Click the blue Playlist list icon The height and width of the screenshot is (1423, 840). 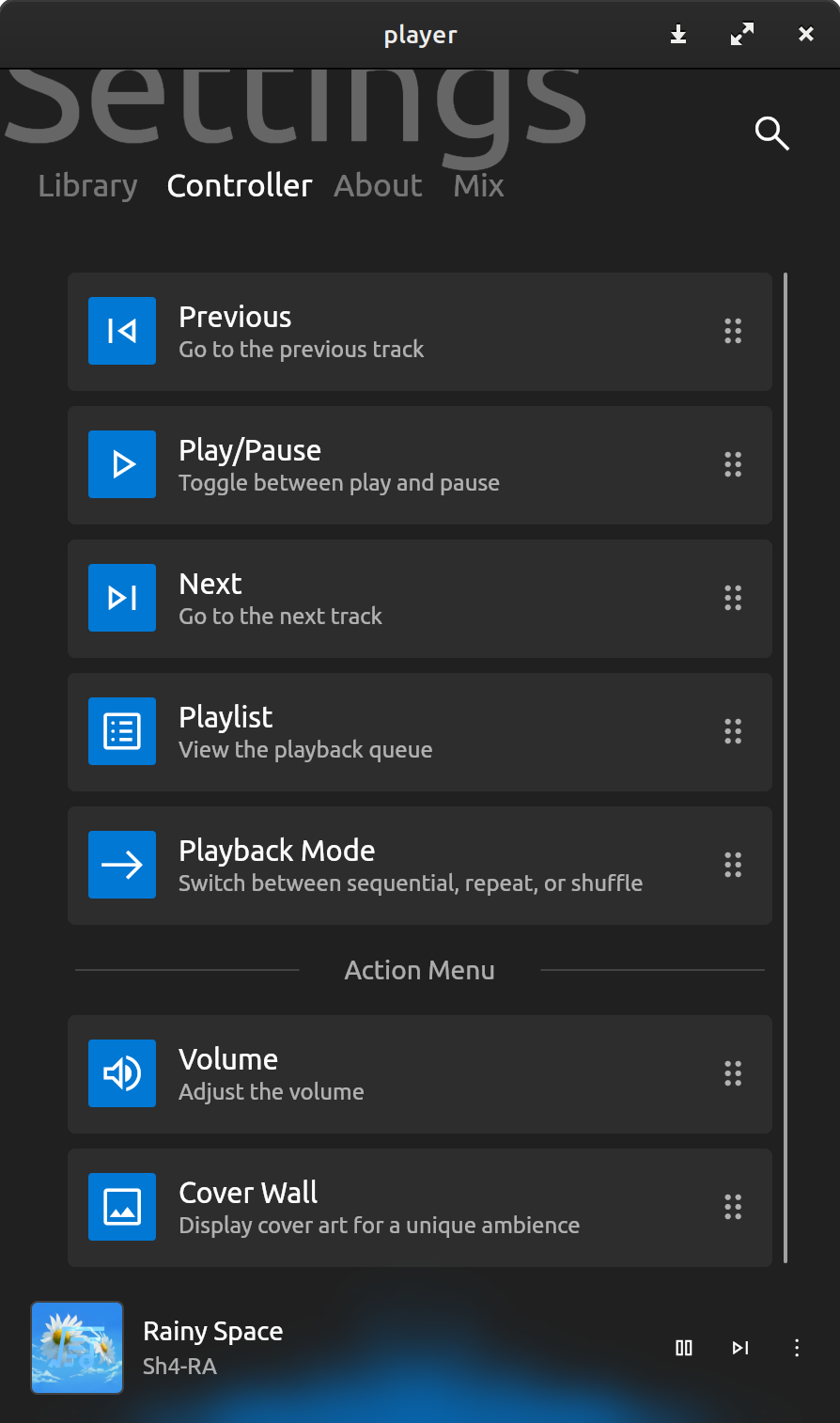(x=122, y=731)
